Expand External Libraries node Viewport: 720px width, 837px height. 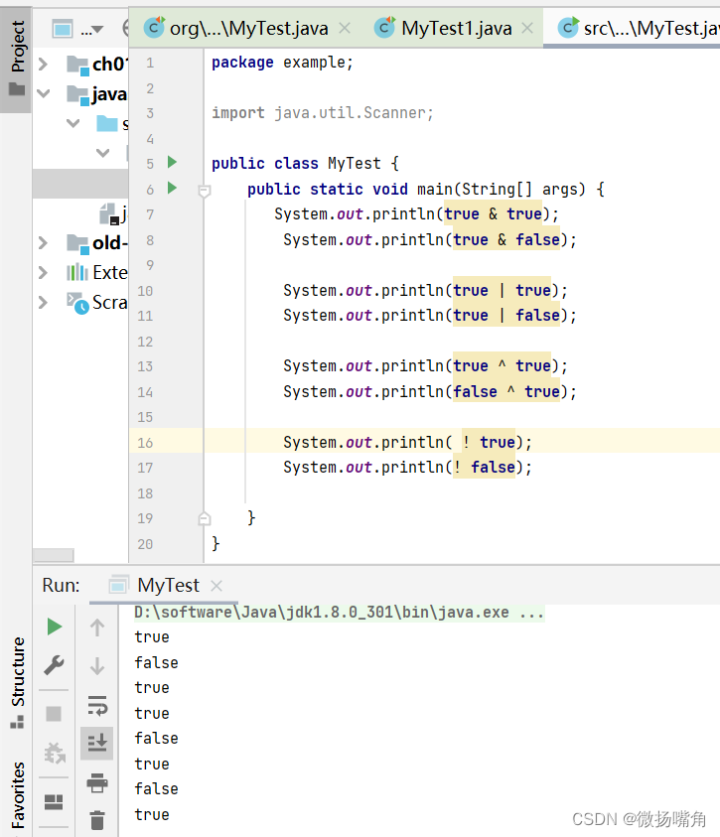click(43, 273)
